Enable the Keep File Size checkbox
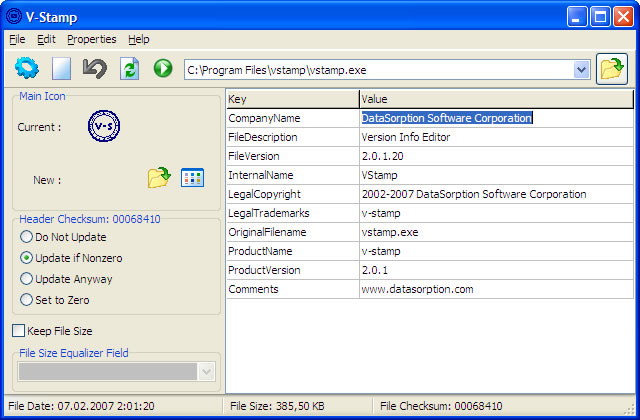640x420 pixels. click(19, 331)
